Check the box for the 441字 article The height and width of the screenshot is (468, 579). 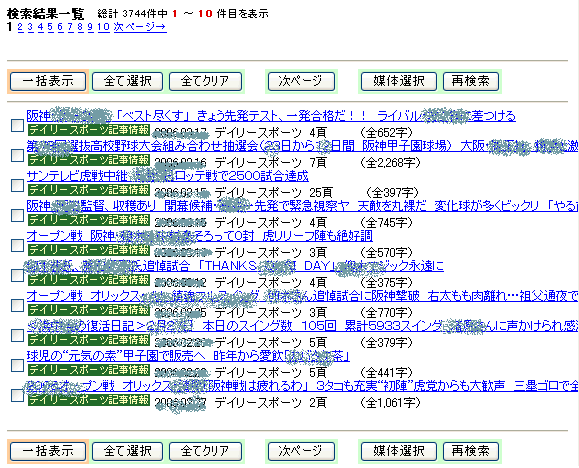click(17, 365)
